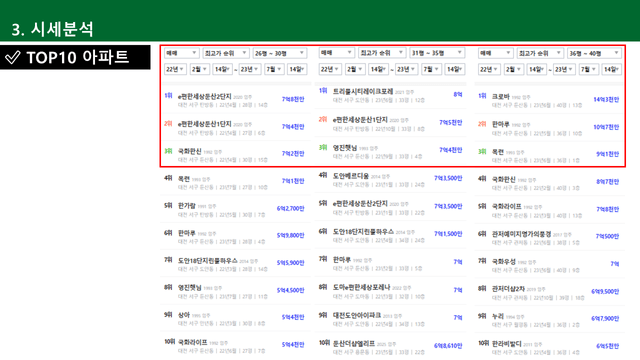
Task: Open the 22년 start year dropdown in 26평~30평 panel
Action: click(175, 69)
